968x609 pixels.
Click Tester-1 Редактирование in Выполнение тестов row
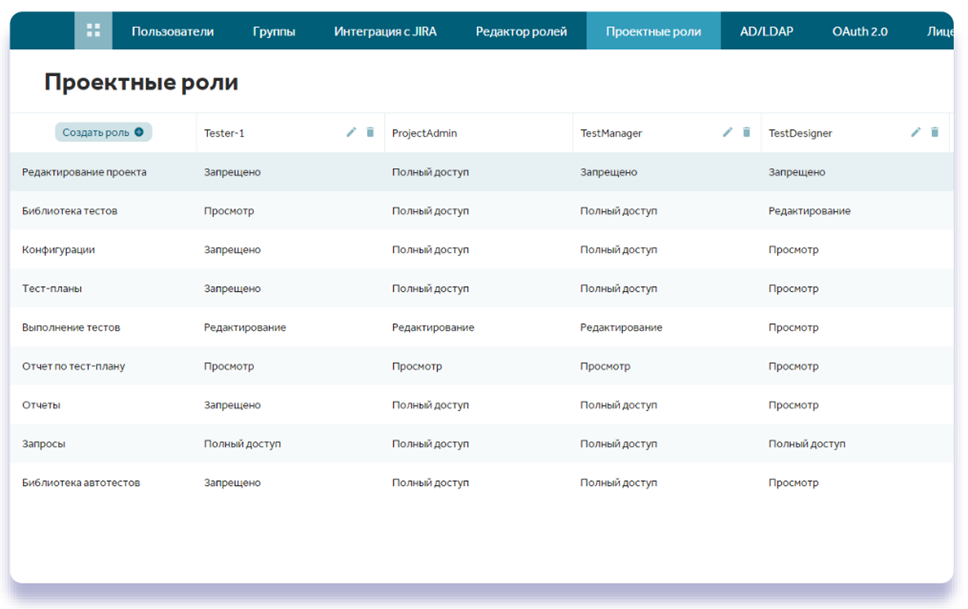pyautogui.click(x=245, y=327)
